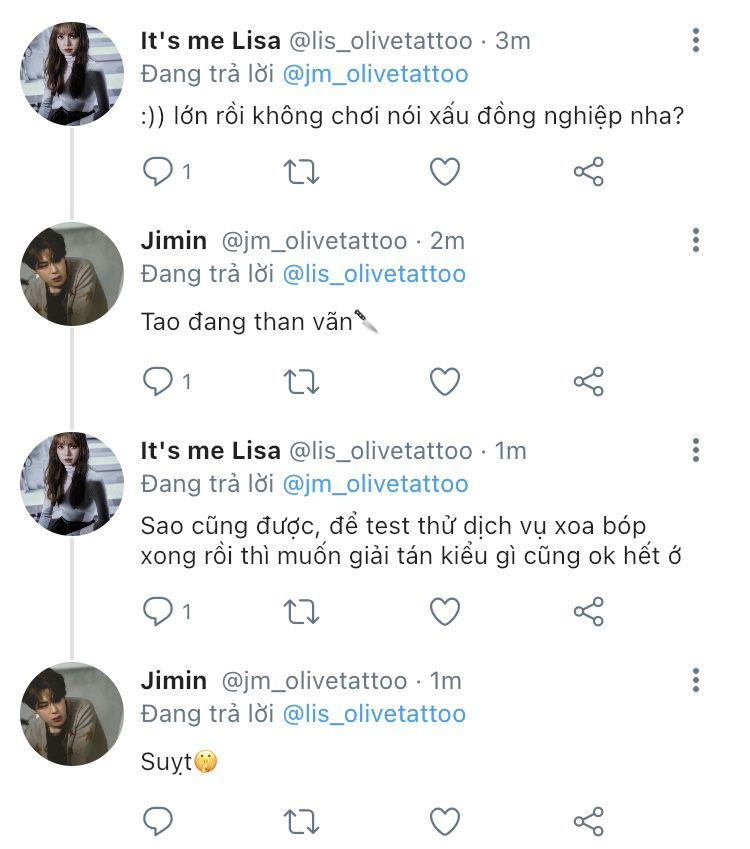Retweet Jimin's "Tao đang than vãn" tweet
This screenshot has width=750, height=849.
tap(302, 381)
